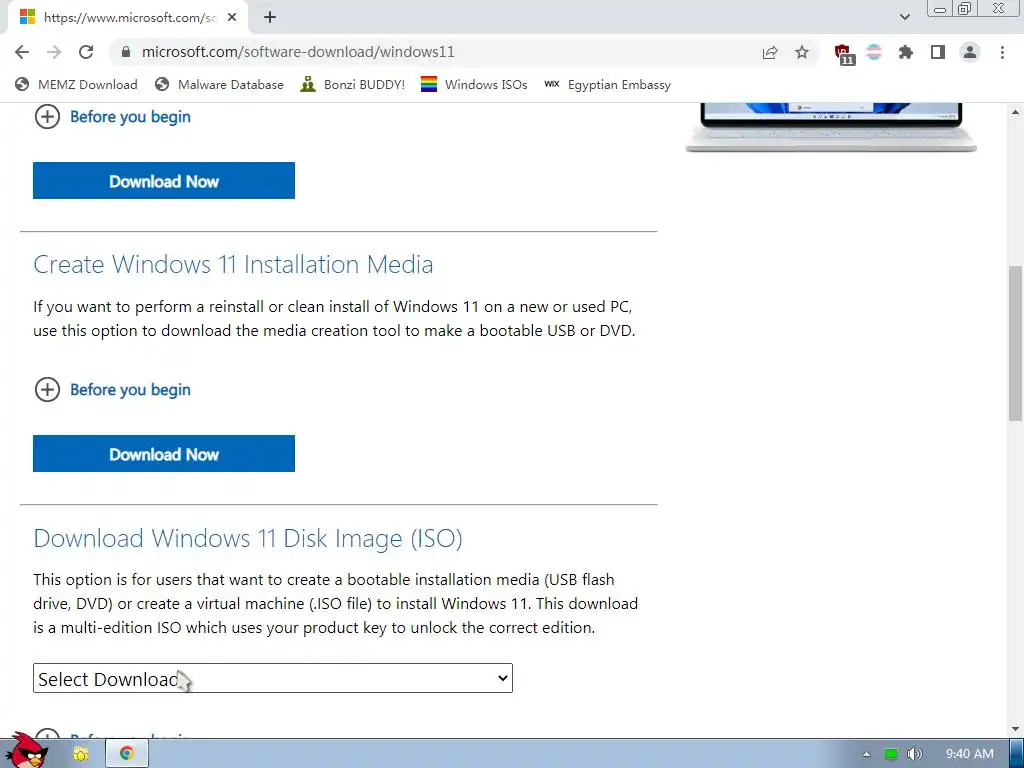Click Create Windows 11 Installation Media heading
Screen dimensions: 1024x768
233,264
